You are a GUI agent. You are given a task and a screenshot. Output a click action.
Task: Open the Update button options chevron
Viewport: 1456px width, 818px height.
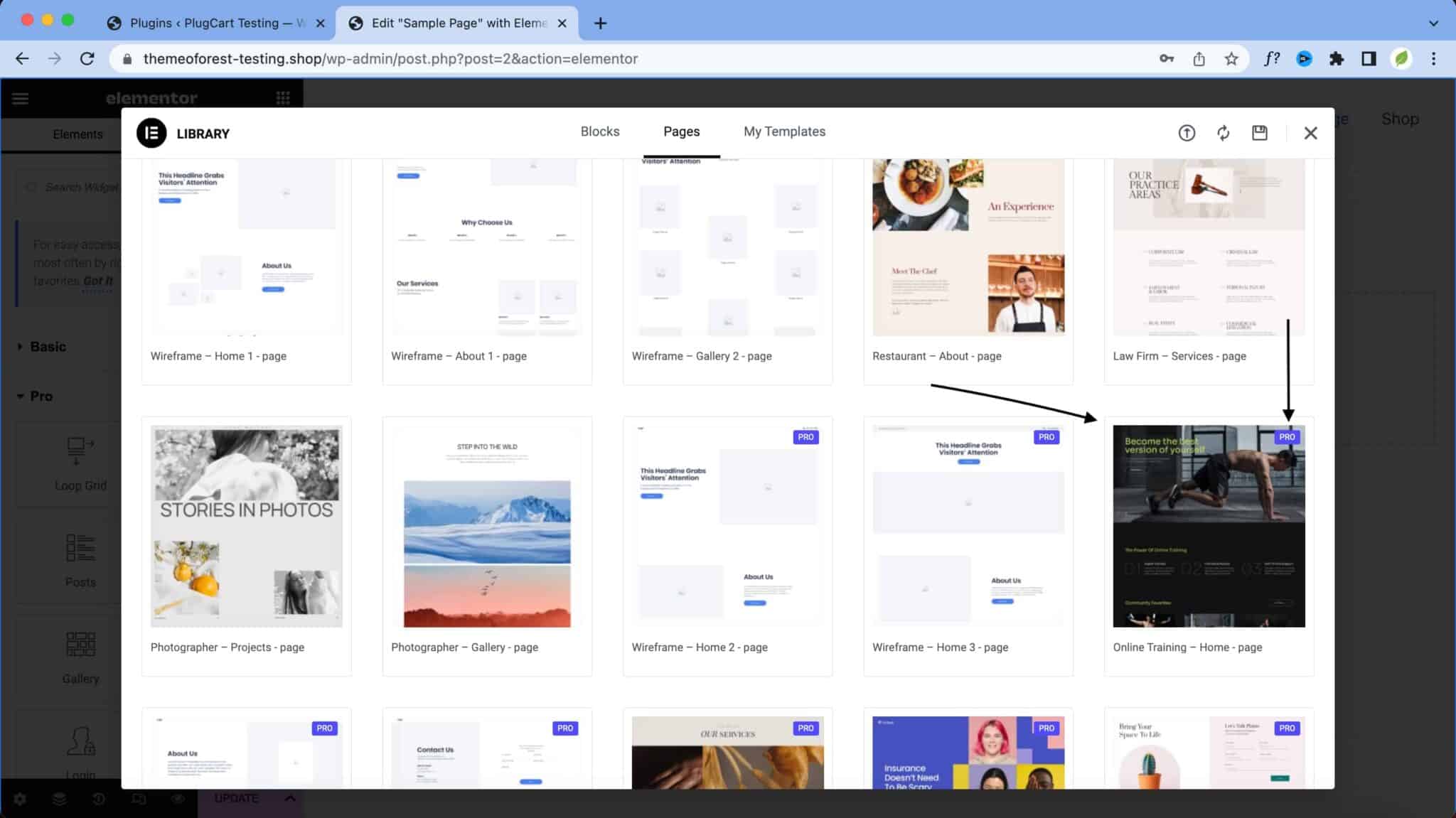pos(290,798)
